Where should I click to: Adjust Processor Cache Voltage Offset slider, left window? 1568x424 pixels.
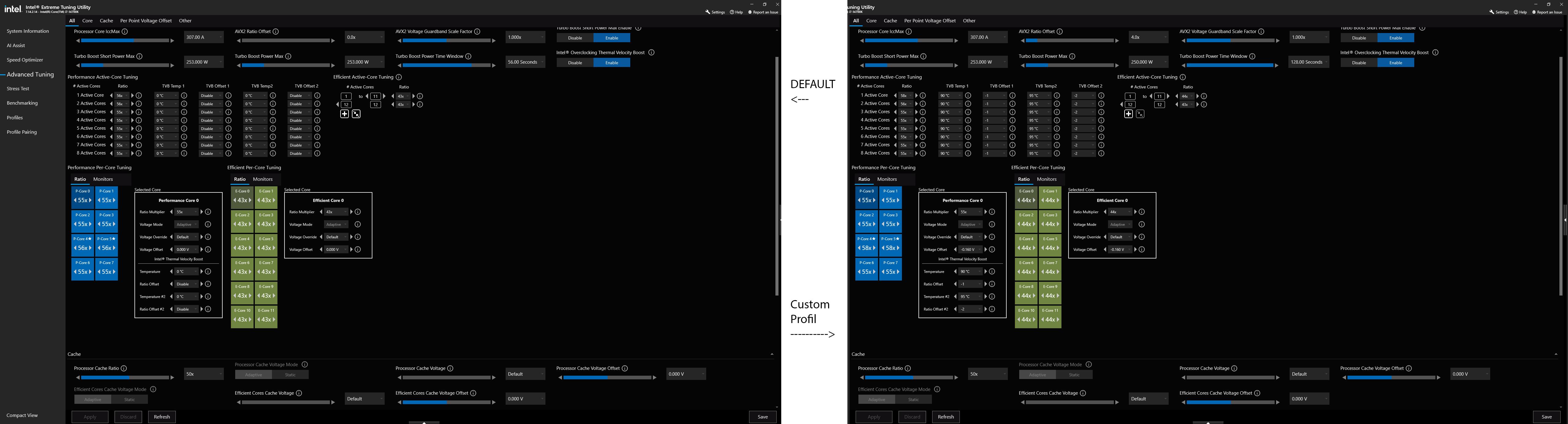pyautogui.click(x=607, y=378)
